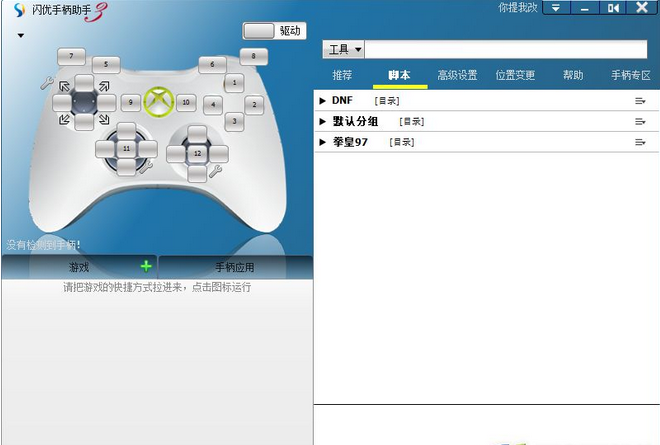This screenshot has width=660, height=445.
Task: Open right stick wrench settings icon
Action: point(215,171)
